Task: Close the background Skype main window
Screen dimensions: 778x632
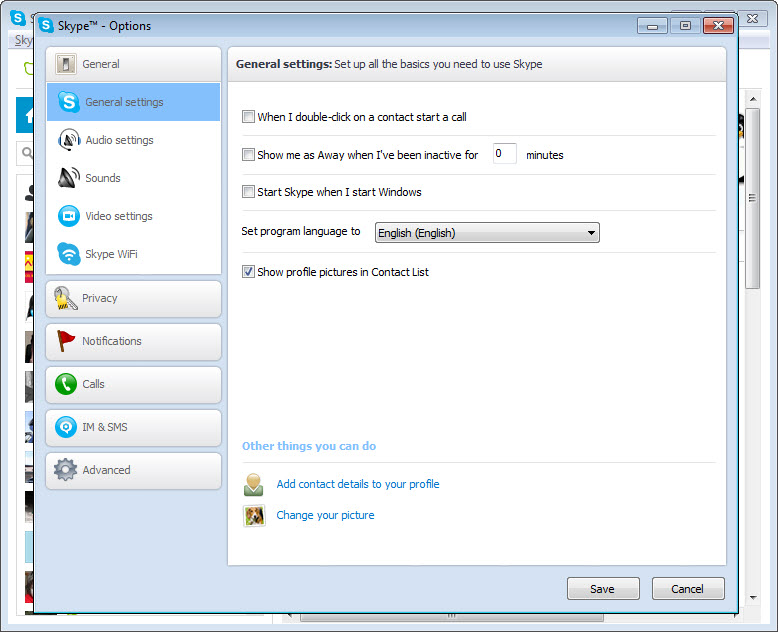Action: coord(753,18)
